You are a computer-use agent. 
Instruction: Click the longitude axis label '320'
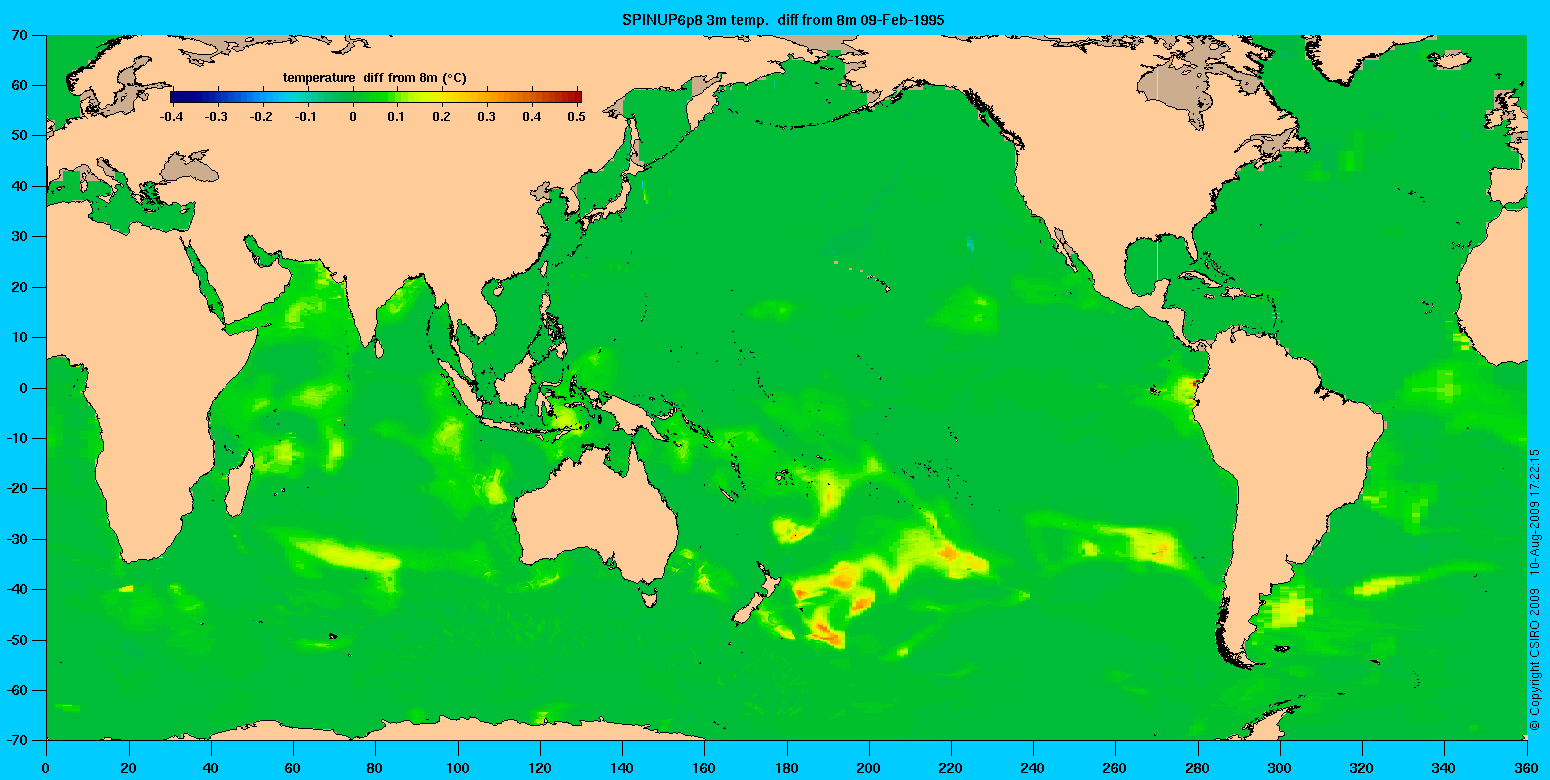coord(1362,771)
